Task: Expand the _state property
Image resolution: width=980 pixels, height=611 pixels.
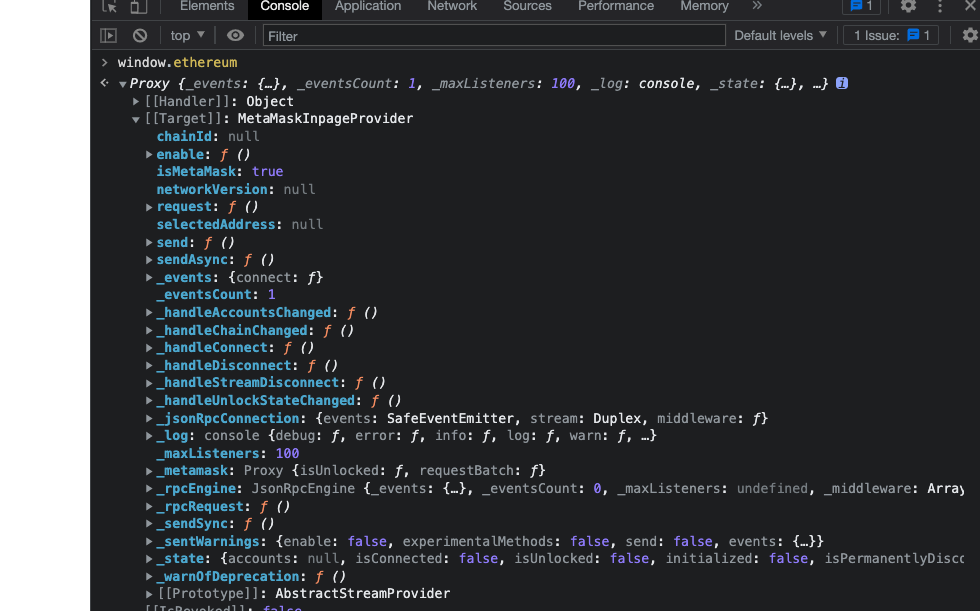Action: coord(149,559)
